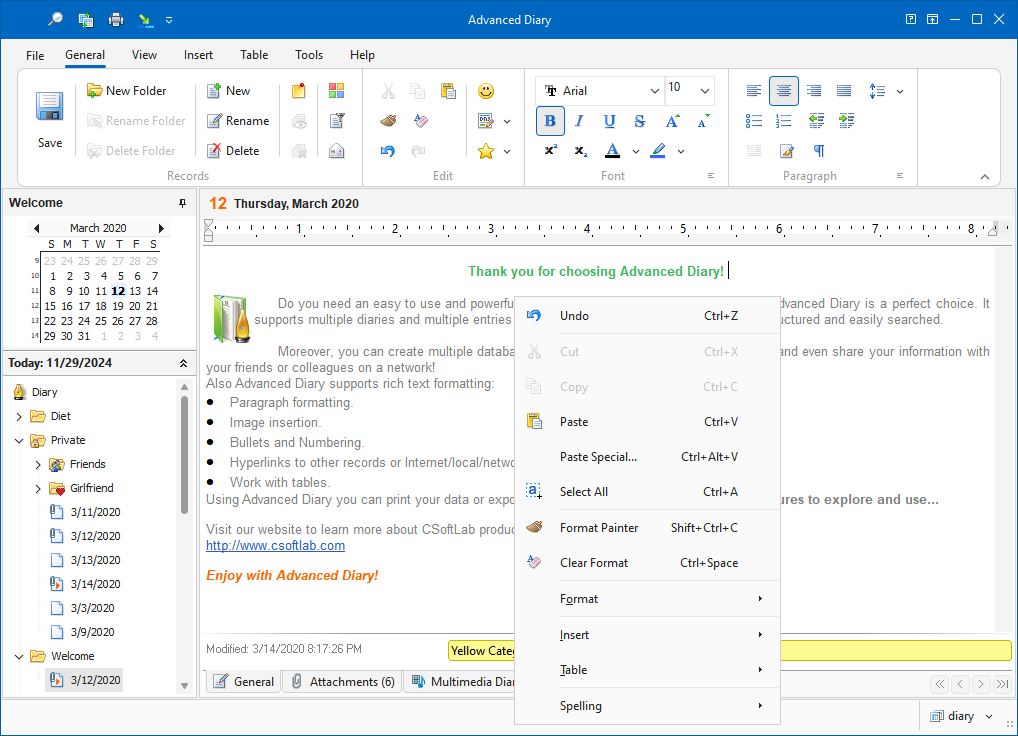Viewport: 1018px width, 736px height.
Task: Toggle Underline formatting
Action: 609,121
